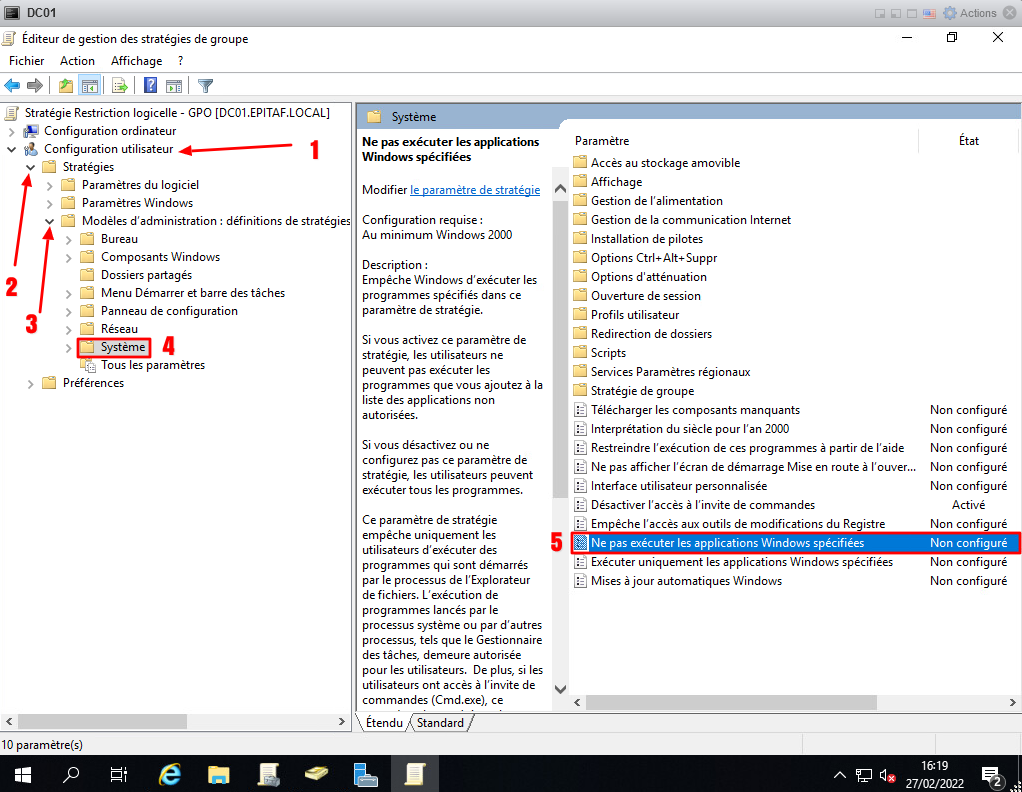Click the Filter funnel toolbar icon
The height and width of the screenshot is (792, 1022).
click(x=205, y=86)
